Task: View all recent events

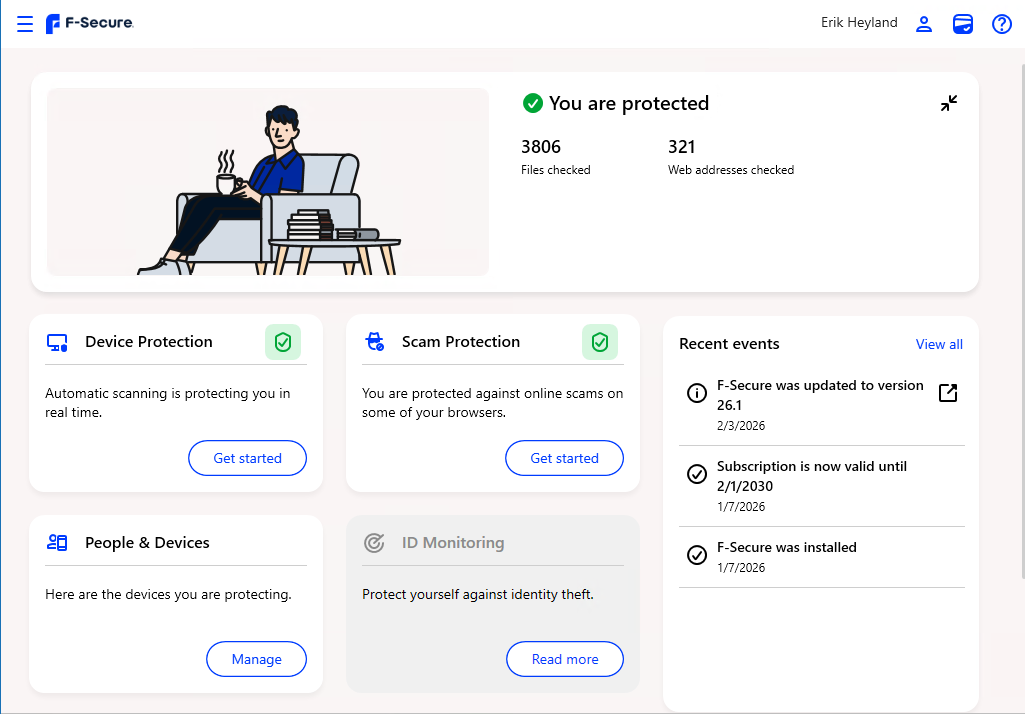Action: click(939, 344)
